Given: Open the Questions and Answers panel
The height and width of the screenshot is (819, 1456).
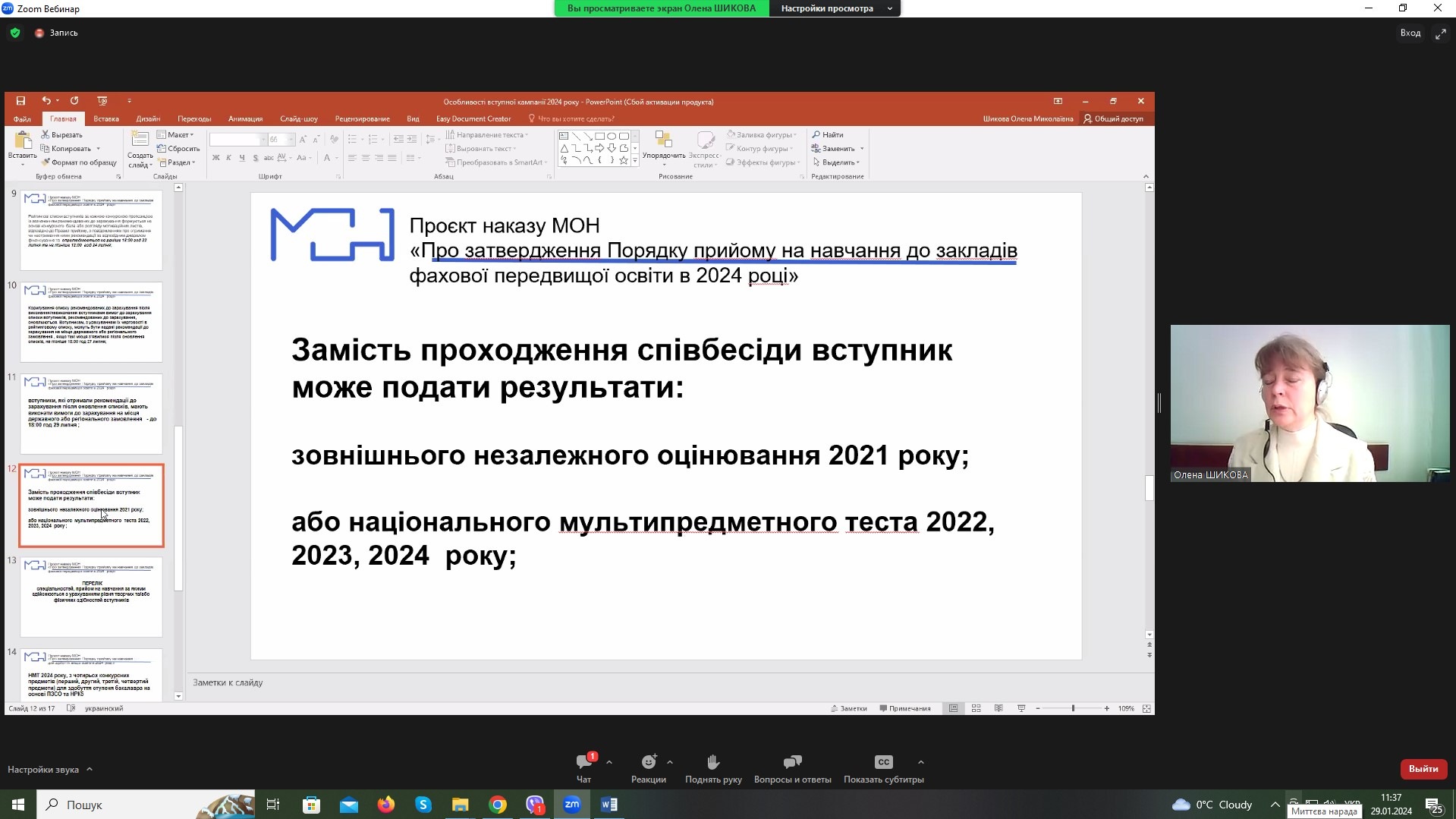Looking at the screenshot, I should [x=792, y=763].
